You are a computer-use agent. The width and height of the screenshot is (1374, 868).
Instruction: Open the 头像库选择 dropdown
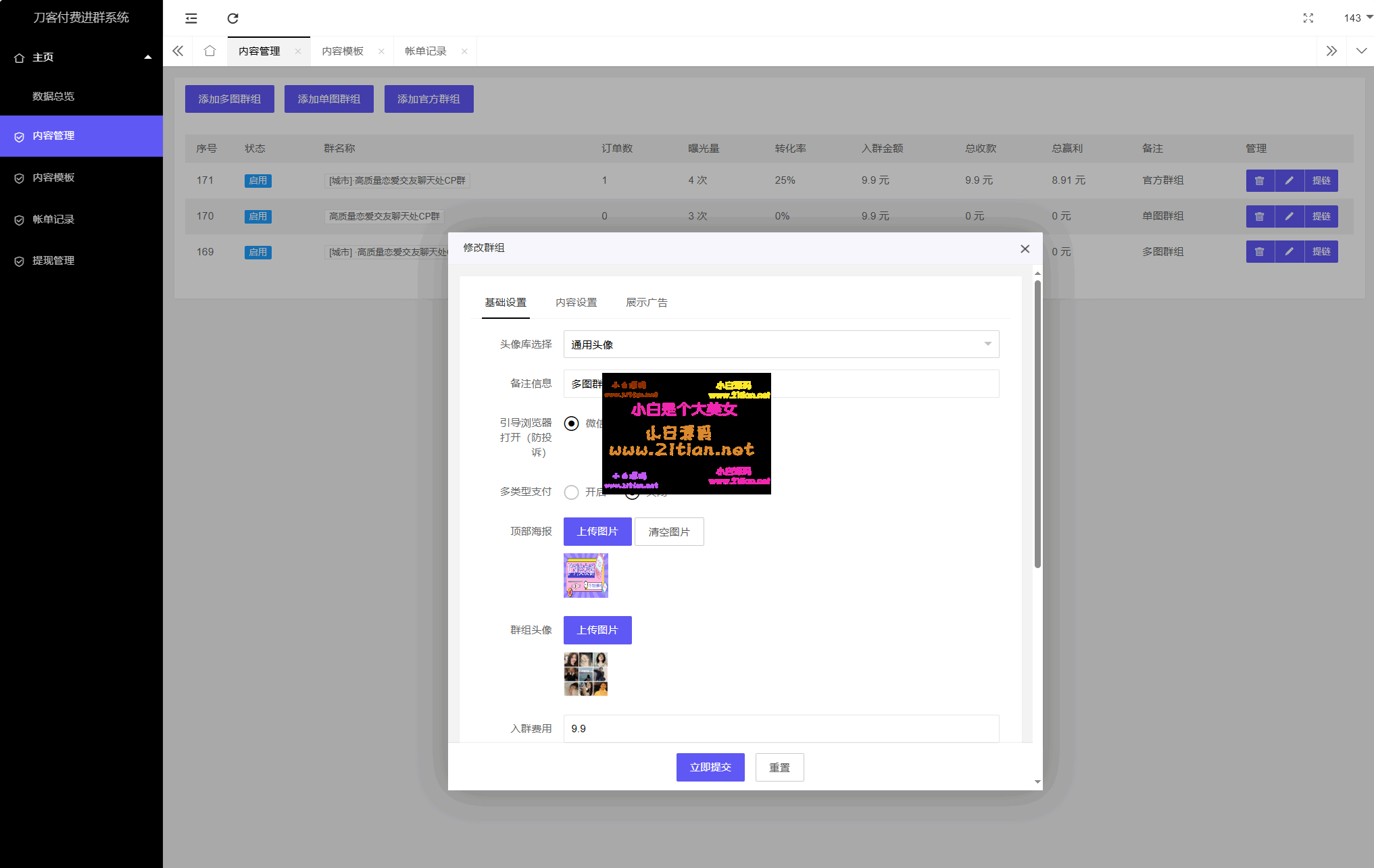click(781, 344)
